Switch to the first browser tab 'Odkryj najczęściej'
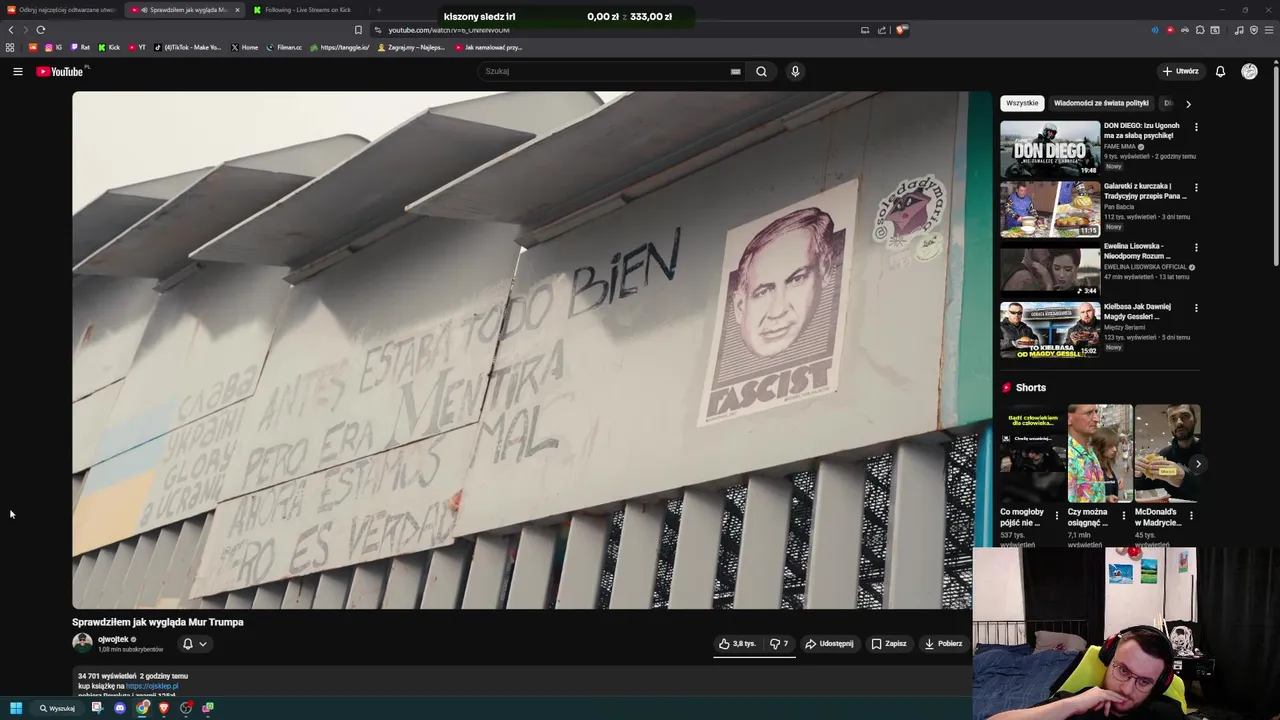This screenshot has height=720, width=1280. [x=62, y=10]
